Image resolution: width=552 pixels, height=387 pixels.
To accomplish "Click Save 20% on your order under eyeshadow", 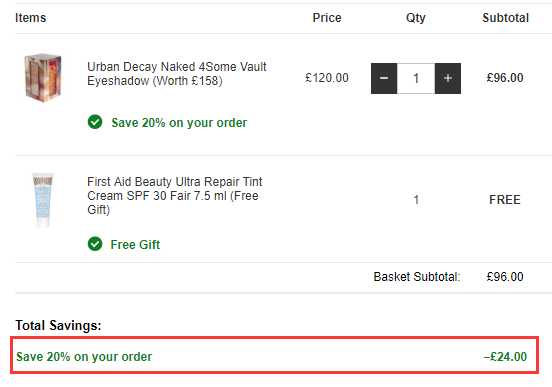I will pyautogui.click(x=179, y=123).
